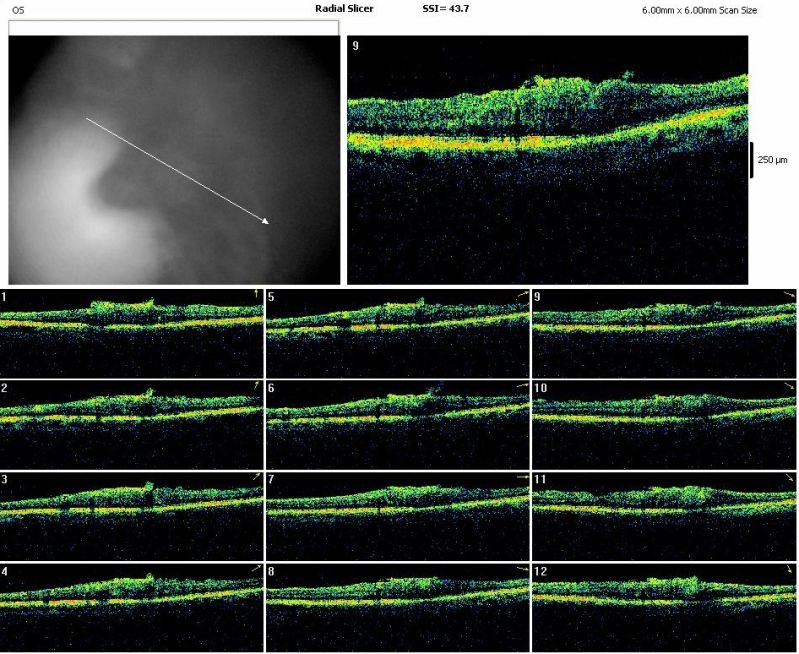Click the orientation arrow icon in slice 4 thumbnail
Screen dimensions: 799x654
click(x=255, y=568)
